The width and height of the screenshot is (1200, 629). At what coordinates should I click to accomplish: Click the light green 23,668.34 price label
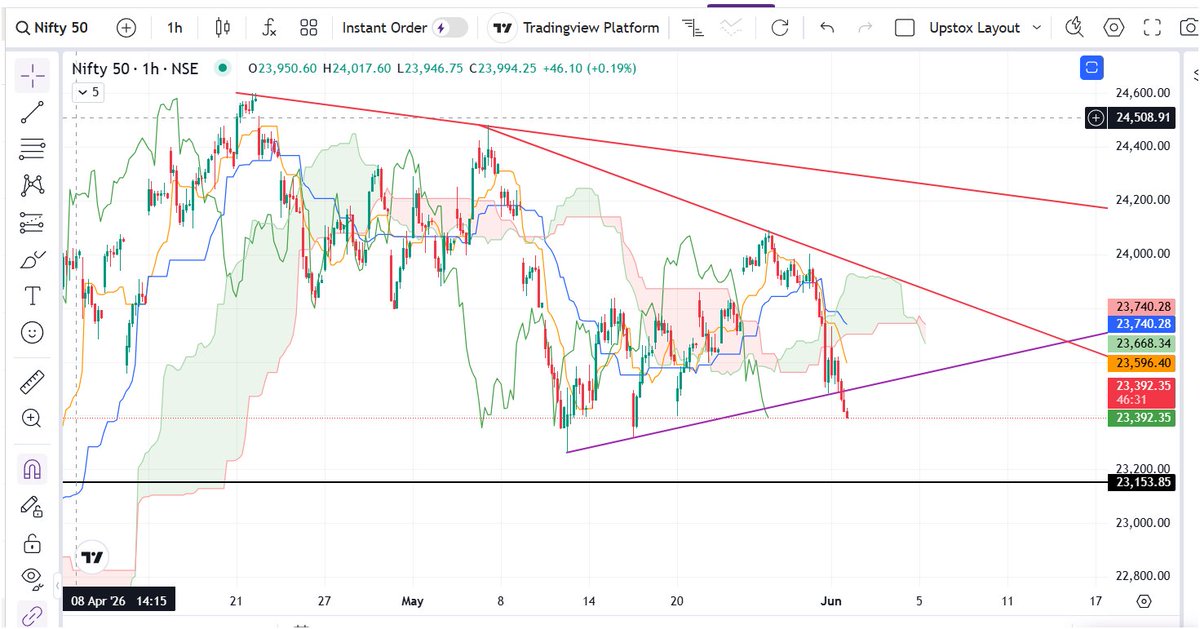coord(1143,343)
